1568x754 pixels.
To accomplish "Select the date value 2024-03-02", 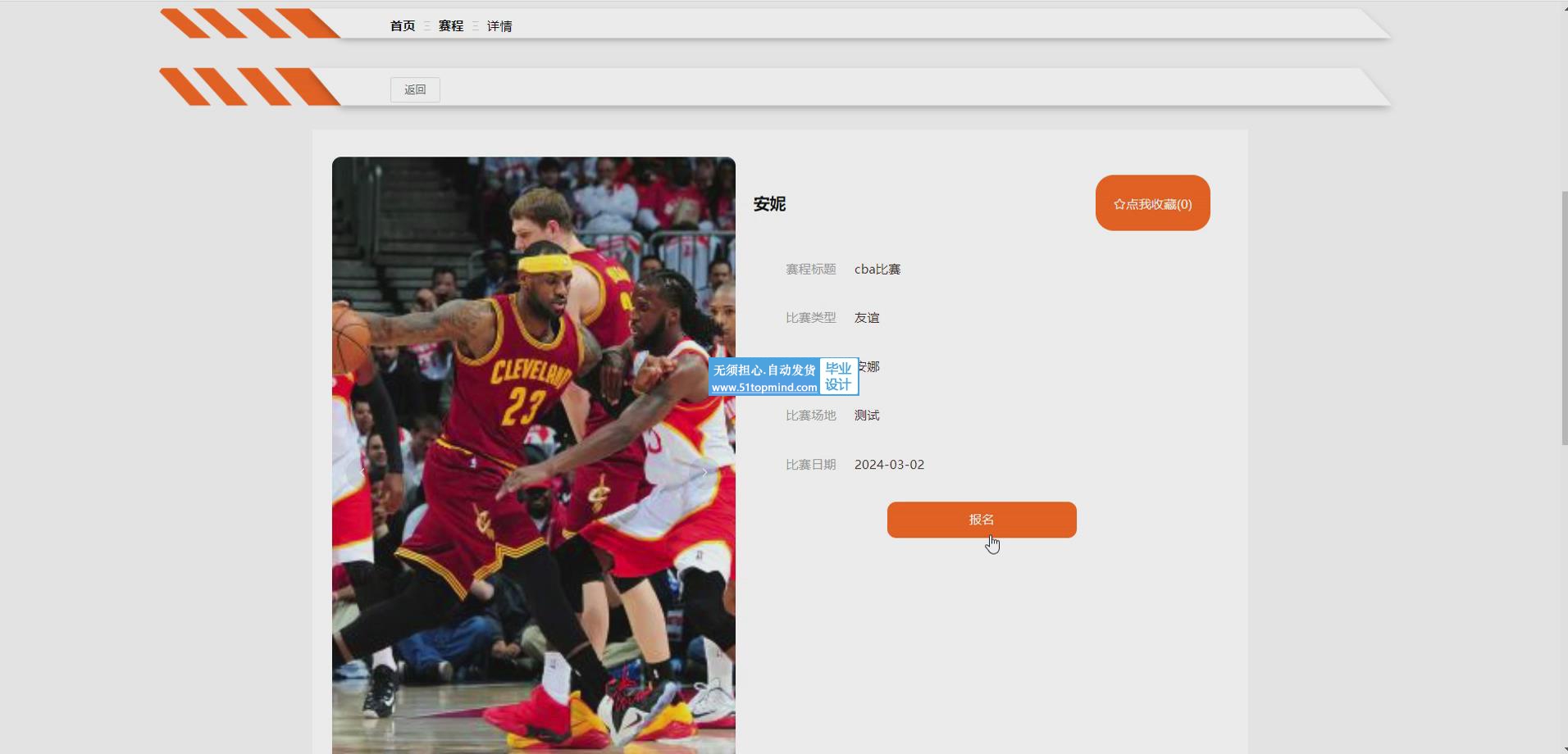I will [x=889, y=465].
